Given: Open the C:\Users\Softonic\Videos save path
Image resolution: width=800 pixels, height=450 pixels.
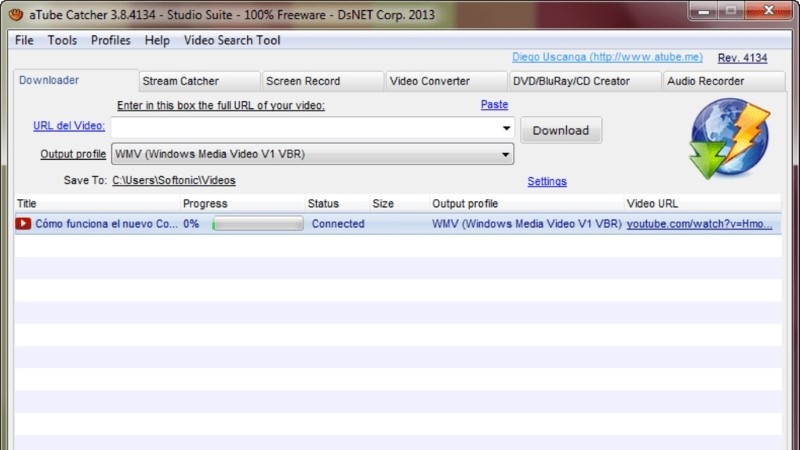Looking at the screenshot, I should click(x=174, y=180).
